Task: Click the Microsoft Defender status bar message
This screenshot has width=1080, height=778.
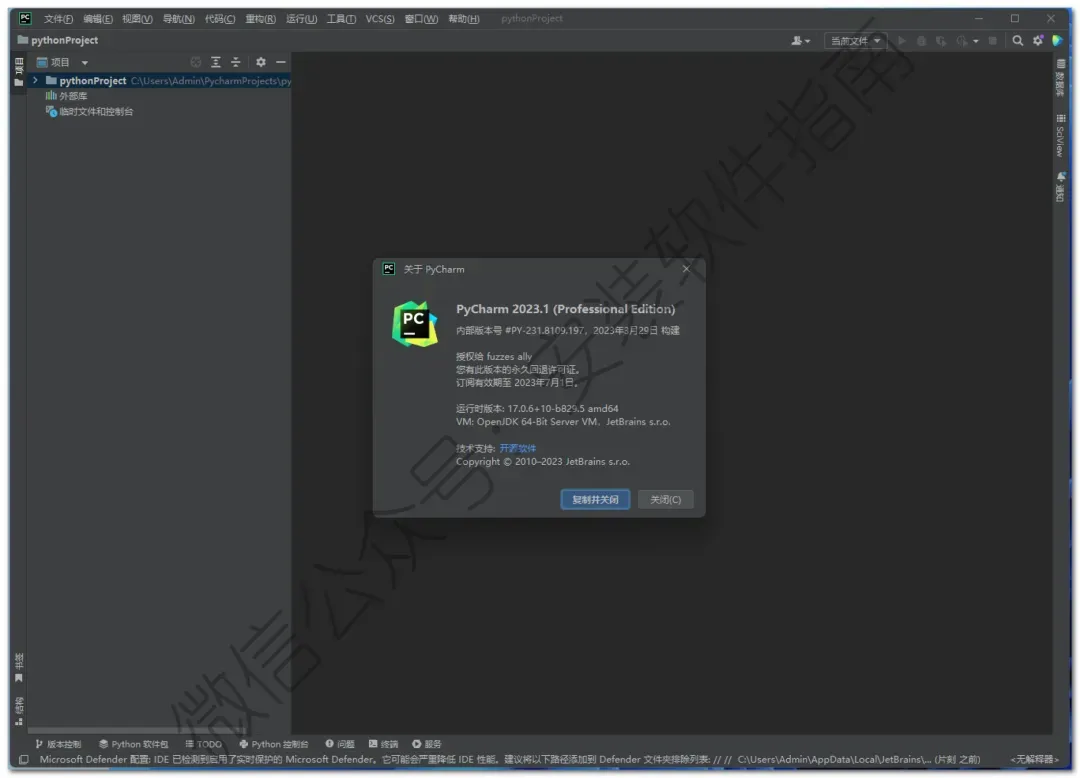Action: pos(510,759)
